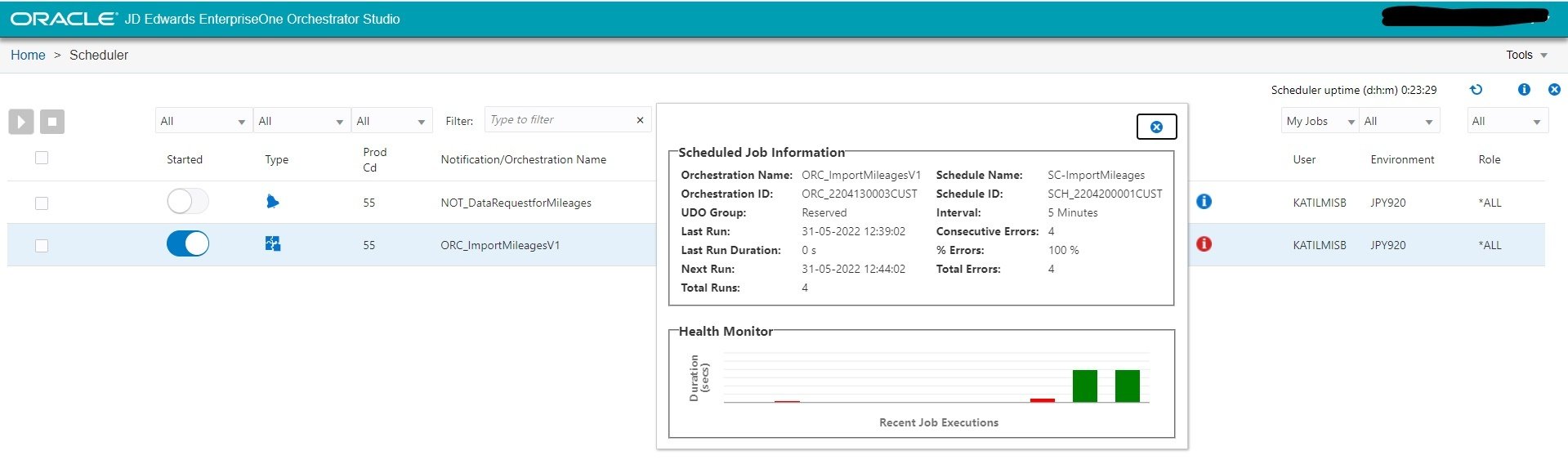Clear filter text with the x icon
This screenshot has height=464, width=1568.
(x=640, y=120)
